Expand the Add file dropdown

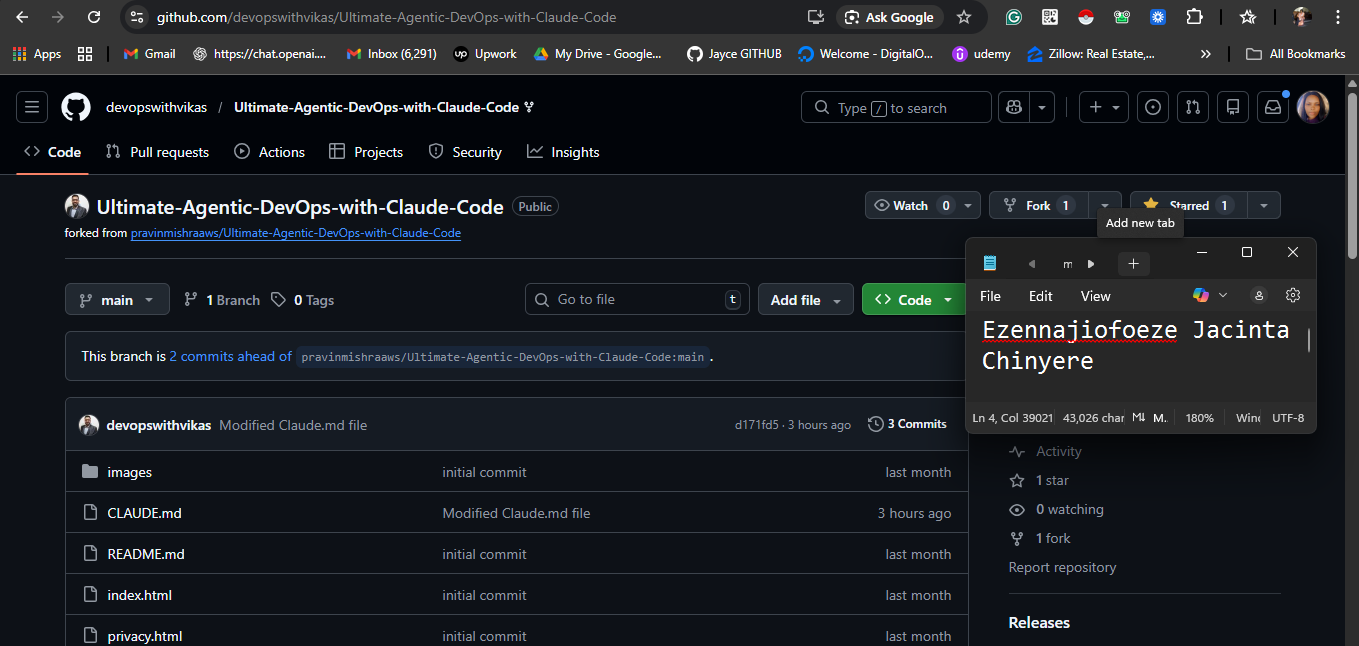[x=806, y=300]
